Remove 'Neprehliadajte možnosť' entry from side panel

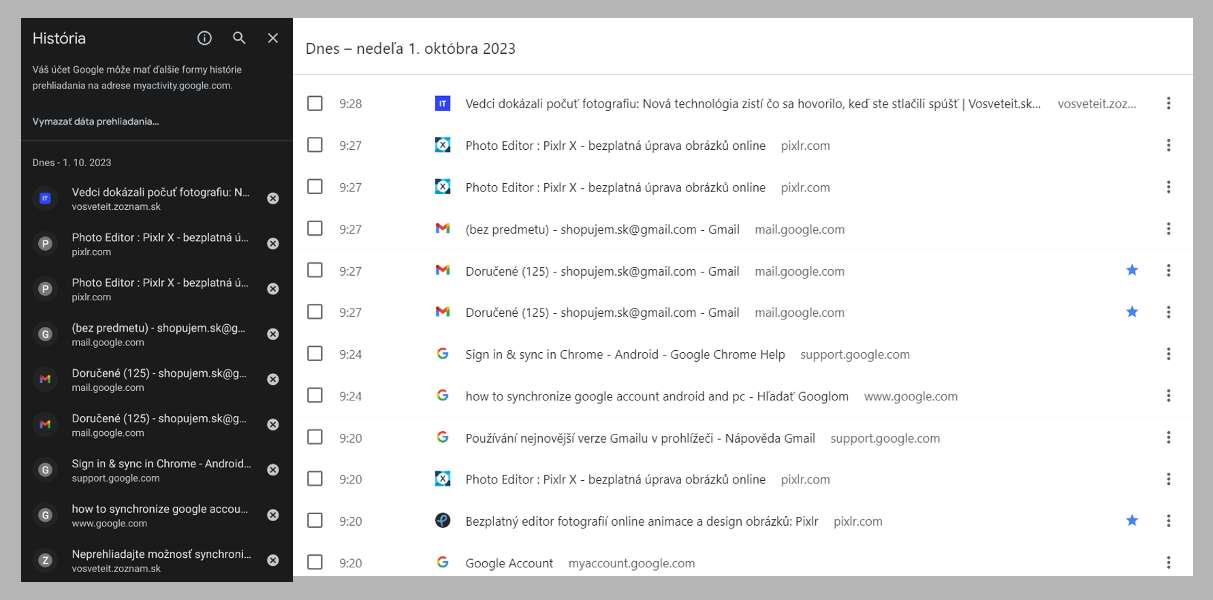pos(273,560)
